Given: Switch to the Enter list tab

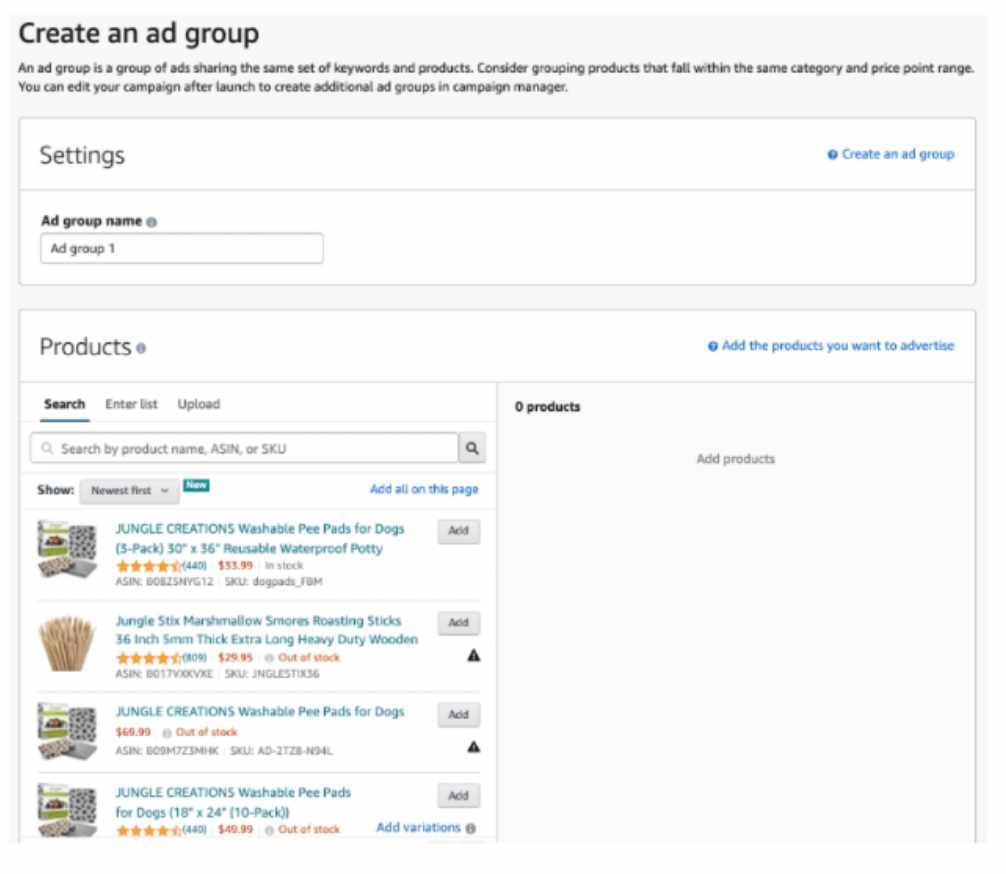Looking at the screenshot, I should [x=131, y=404].
